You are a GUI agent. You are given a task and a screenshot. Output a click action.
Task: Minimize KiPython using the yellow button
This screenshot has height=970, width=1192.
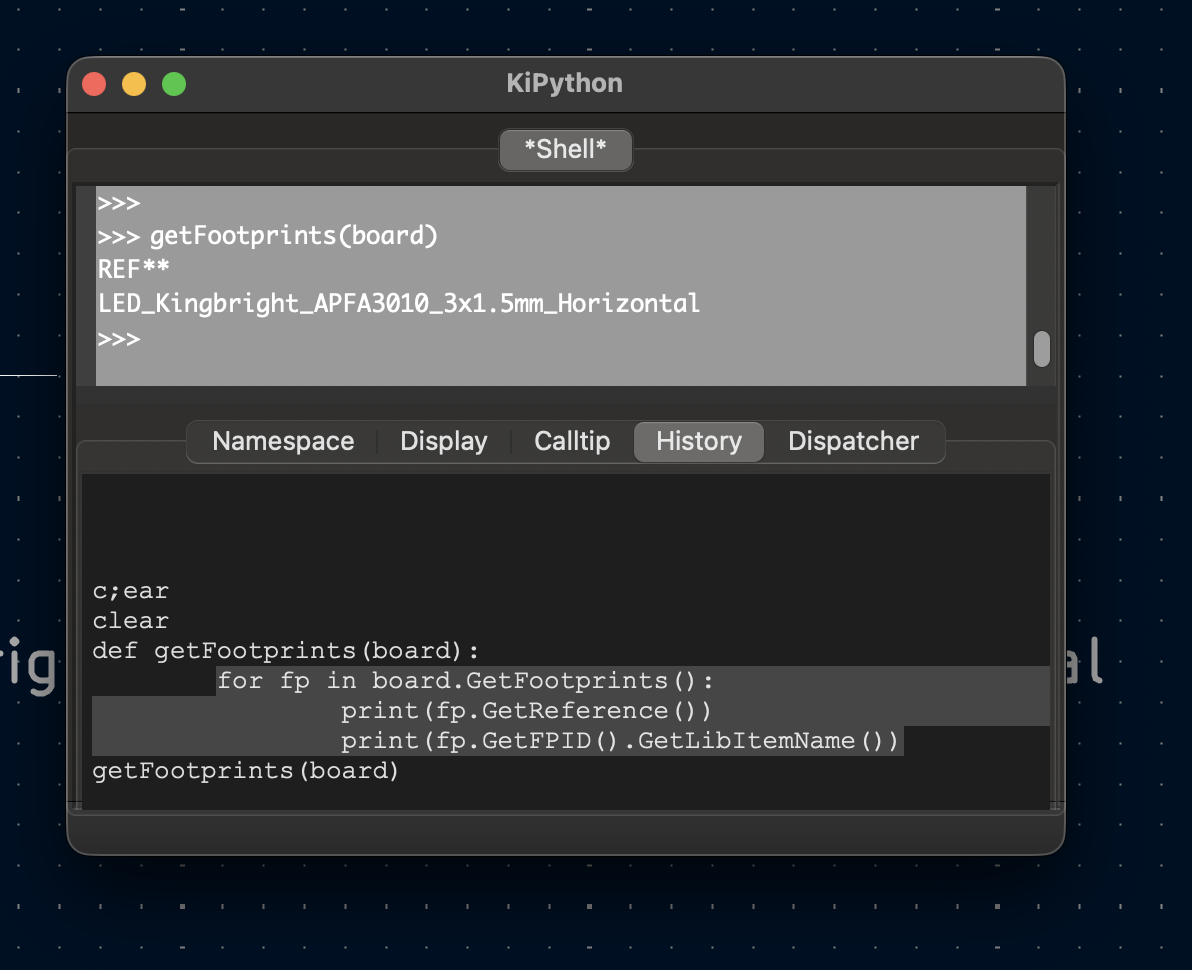point(134,84)
